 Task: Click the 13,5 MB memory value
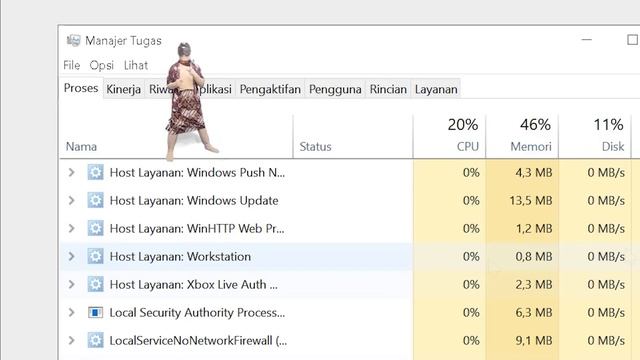pyautogui.click(x=531, y=200)
